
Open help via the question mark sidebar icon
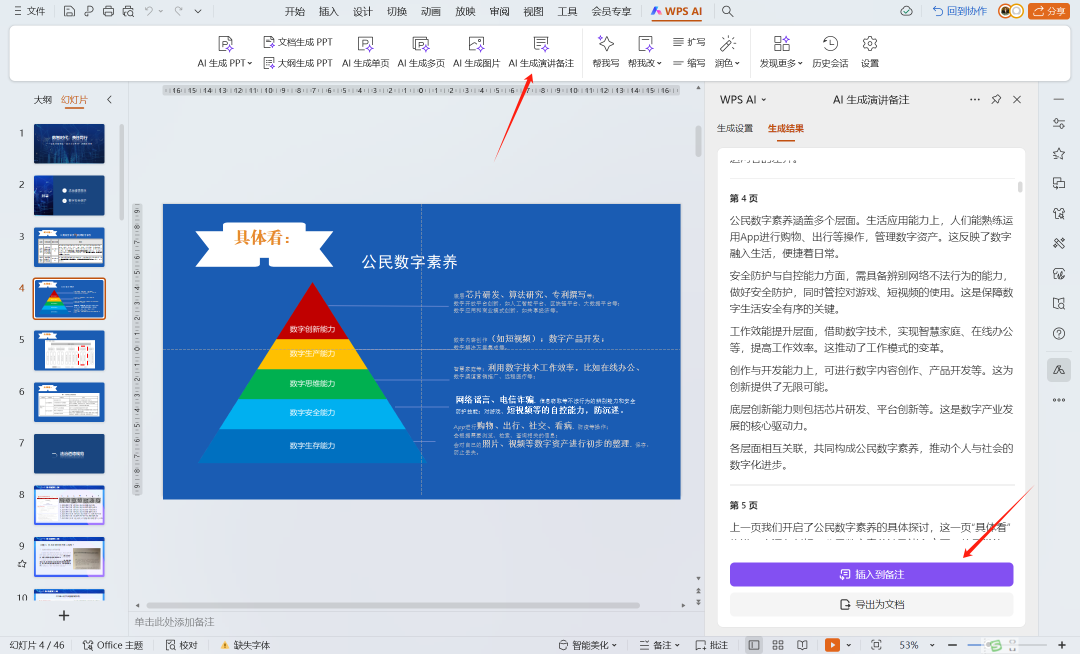click(x=1059, y=335)
